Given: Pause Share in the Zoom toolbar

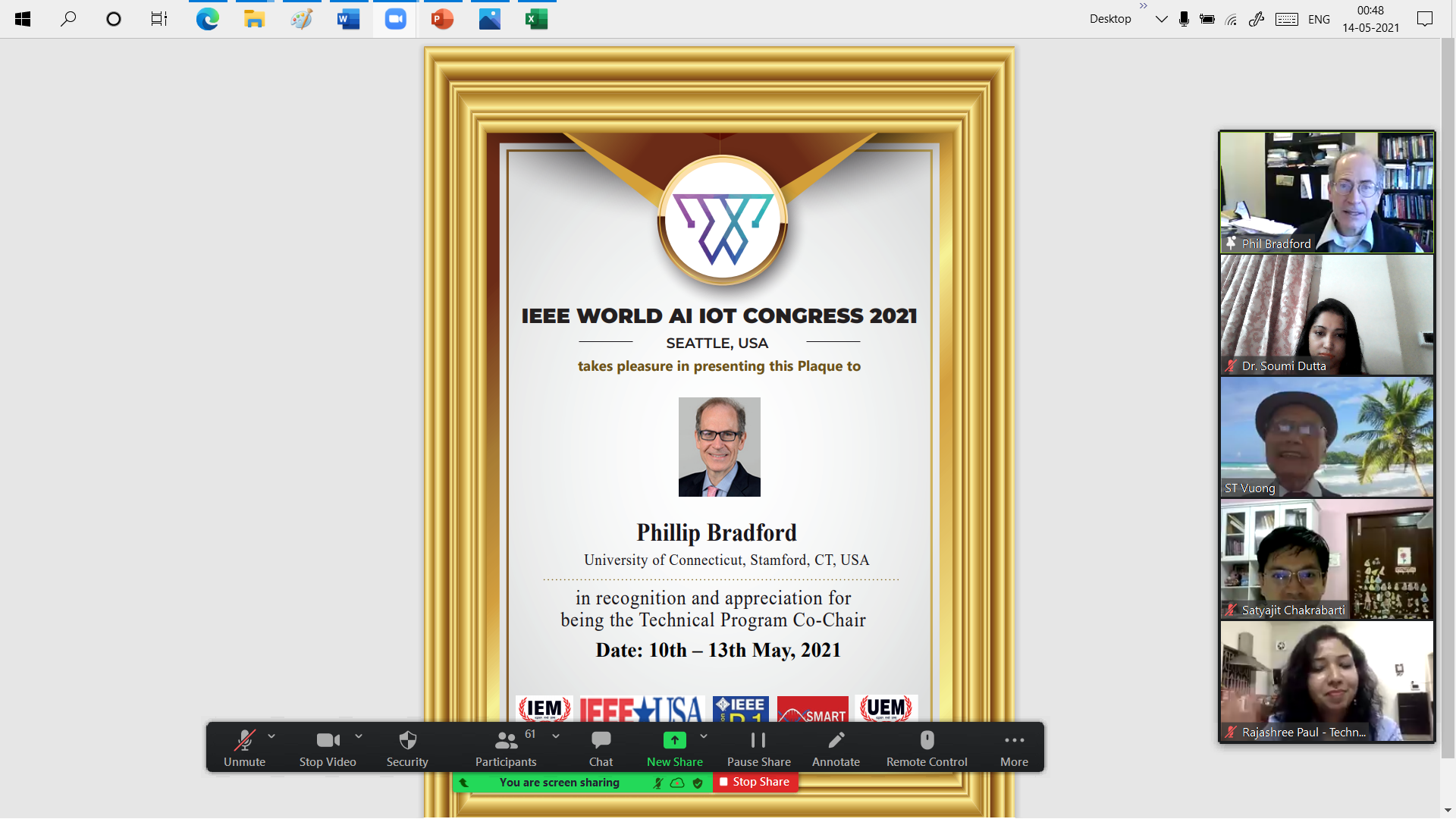Looking at the screenshot, I should [x=758, y=748].
